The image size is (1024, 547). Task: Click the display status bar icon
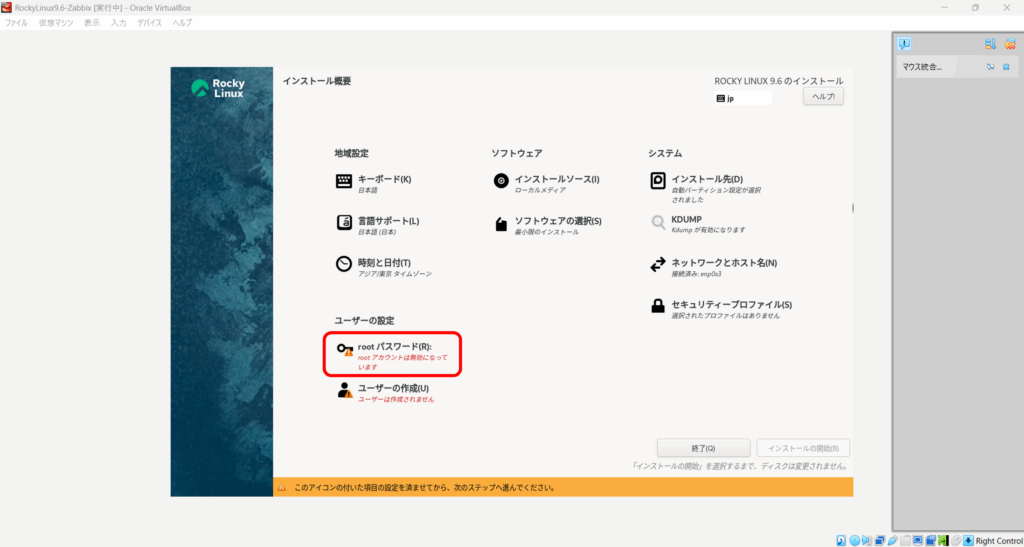(x=918, y=540)
